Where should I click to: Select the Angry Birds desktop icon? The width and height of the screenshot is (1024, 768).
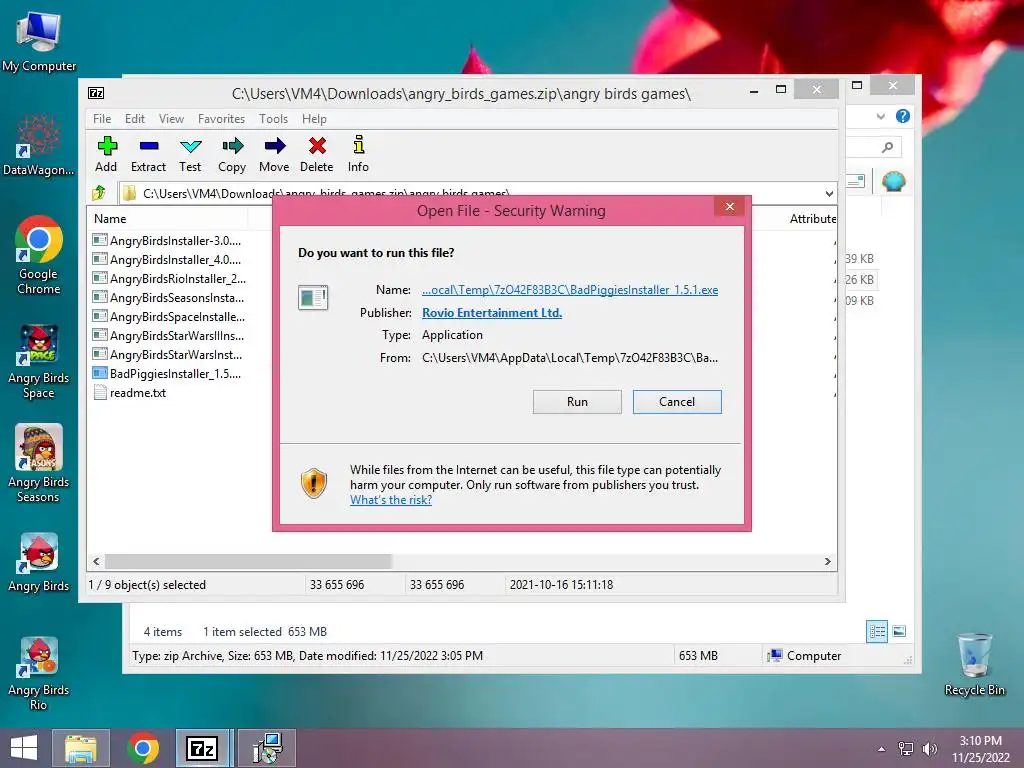click(x=39, y=562)
